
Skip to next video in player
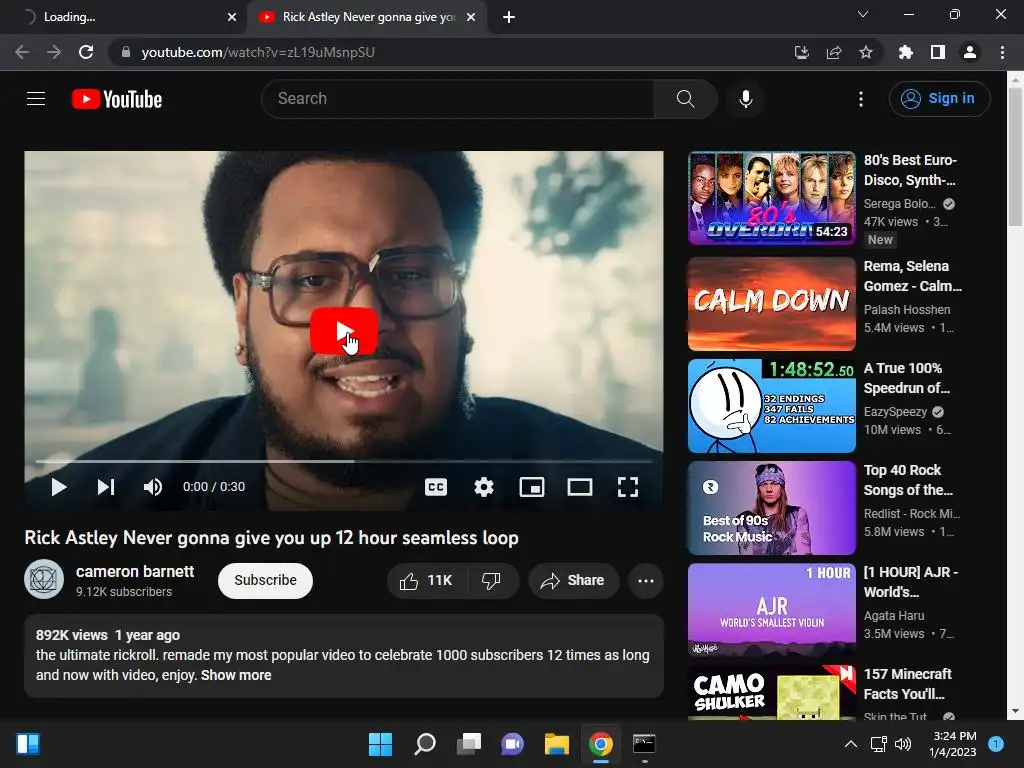[x=106, y=487]
